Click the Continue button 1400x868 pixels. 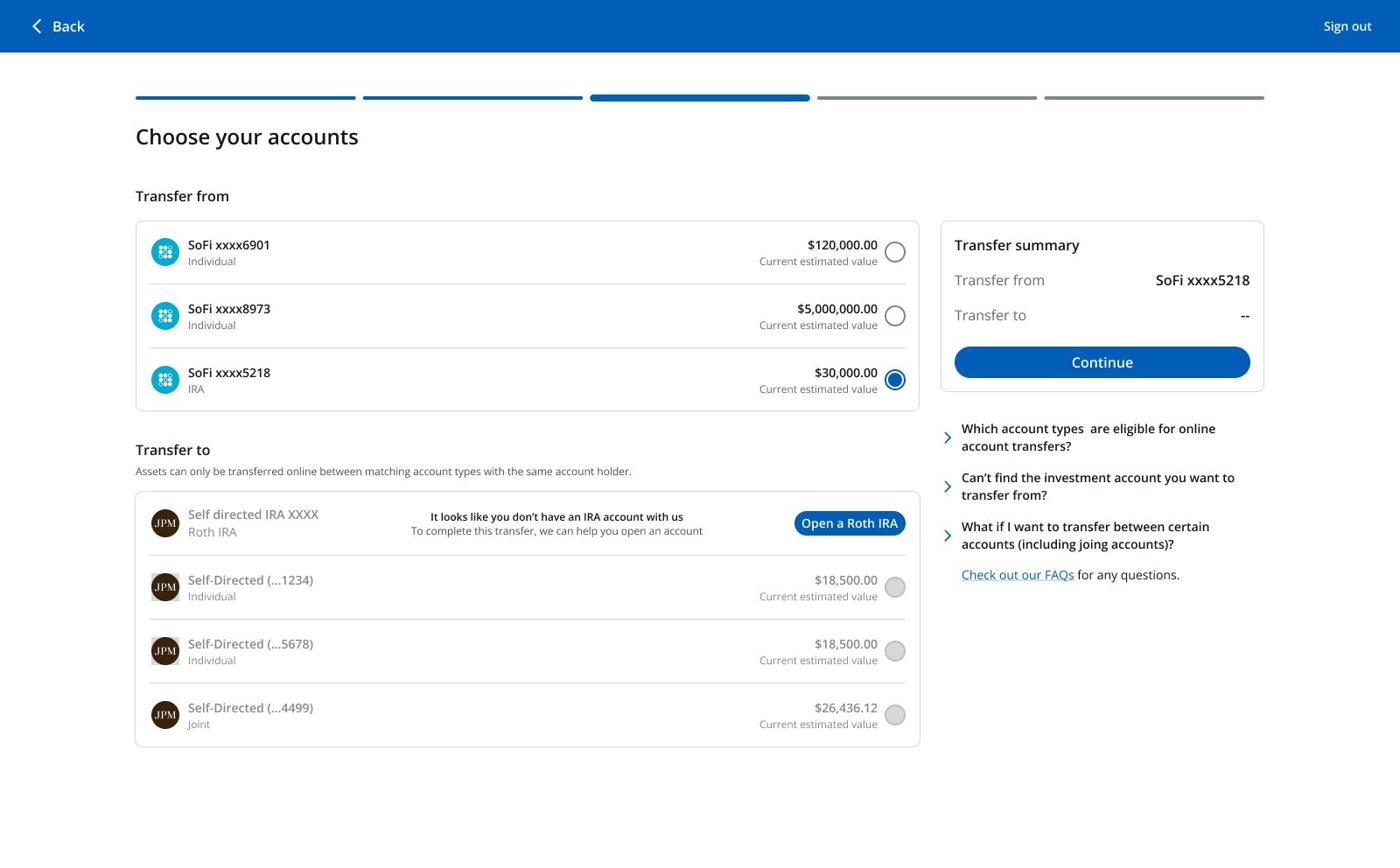point(1102,362)
